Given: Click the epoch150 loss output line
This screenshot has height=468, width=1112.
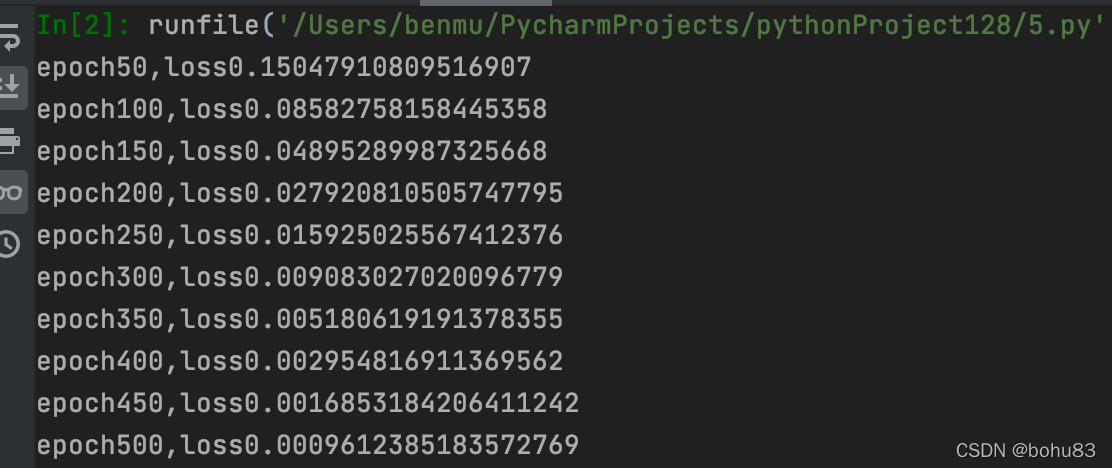Looking at the screenshot, I should 291,151.
